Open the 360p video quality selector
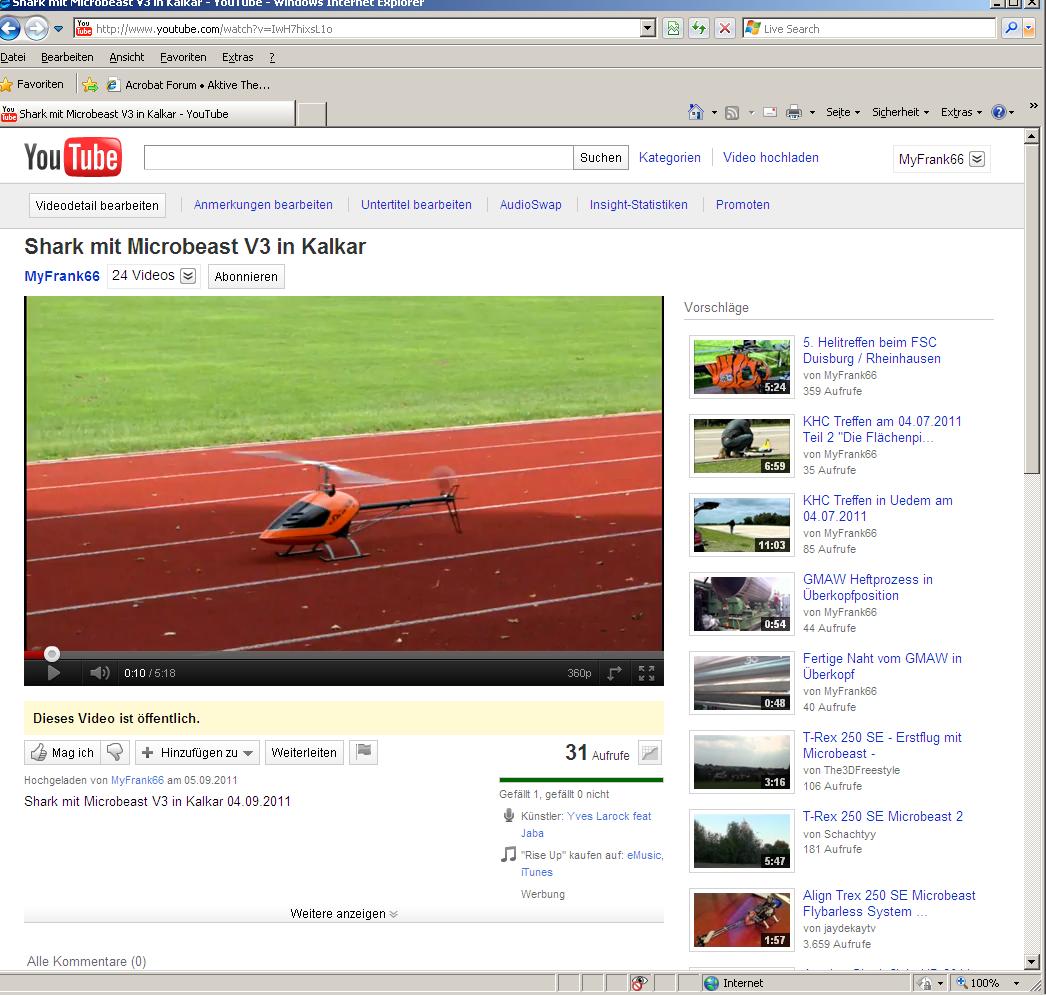This screenshot has height=996, width=1046. point(579,673)
